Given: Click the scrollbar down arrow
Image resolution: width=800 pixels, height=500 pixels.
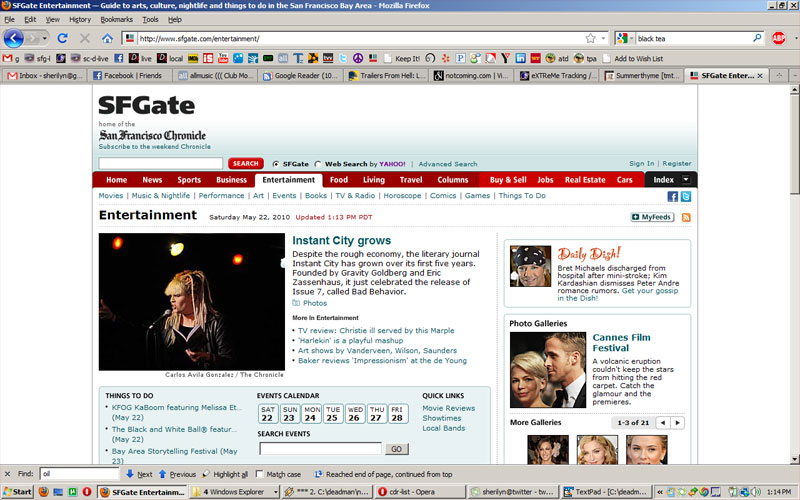Looking at the screenshot, I should click(x=794, y=459).
